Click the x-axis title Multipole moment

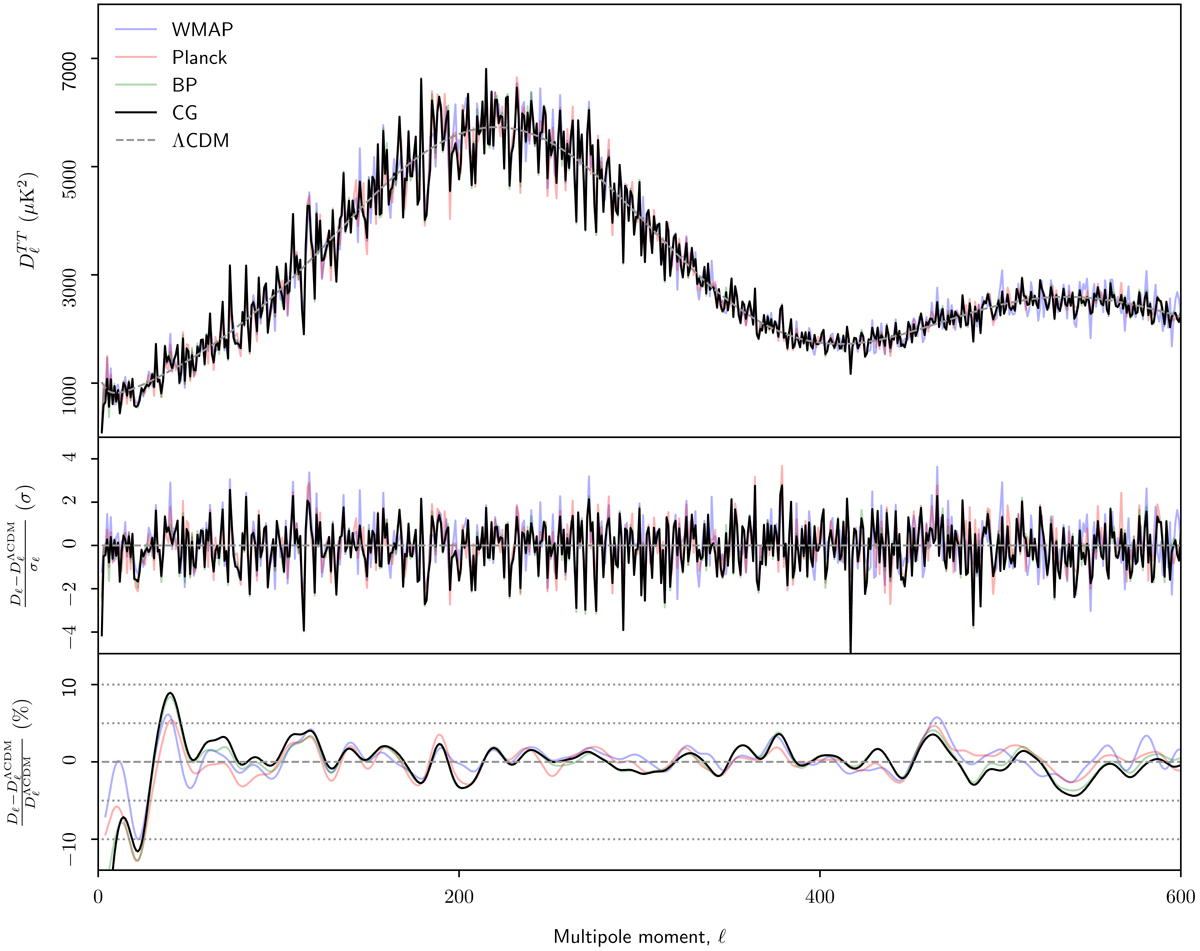638,934
